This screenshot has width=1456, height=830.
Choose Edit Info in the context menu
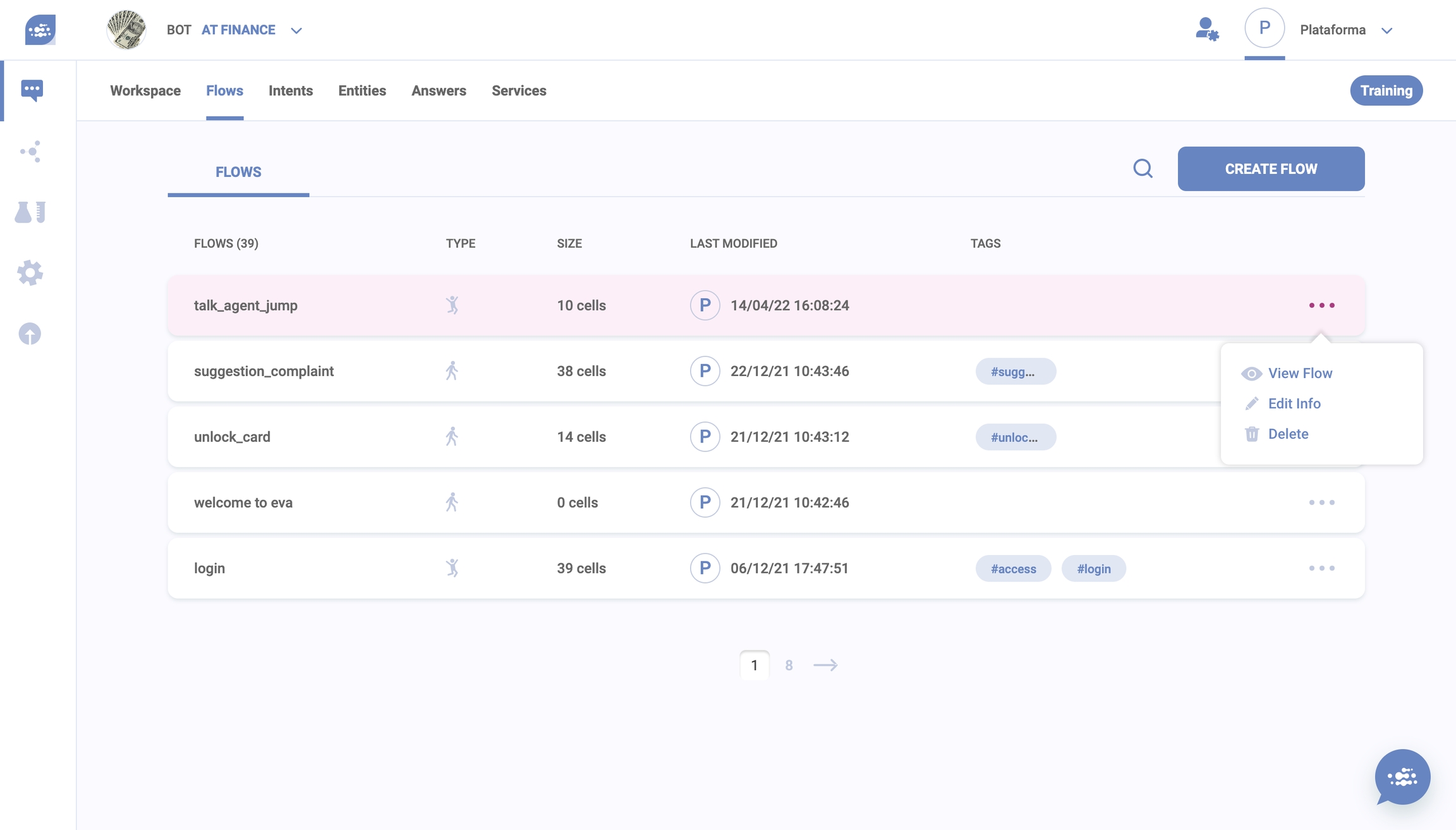[x=1294, y=403]
